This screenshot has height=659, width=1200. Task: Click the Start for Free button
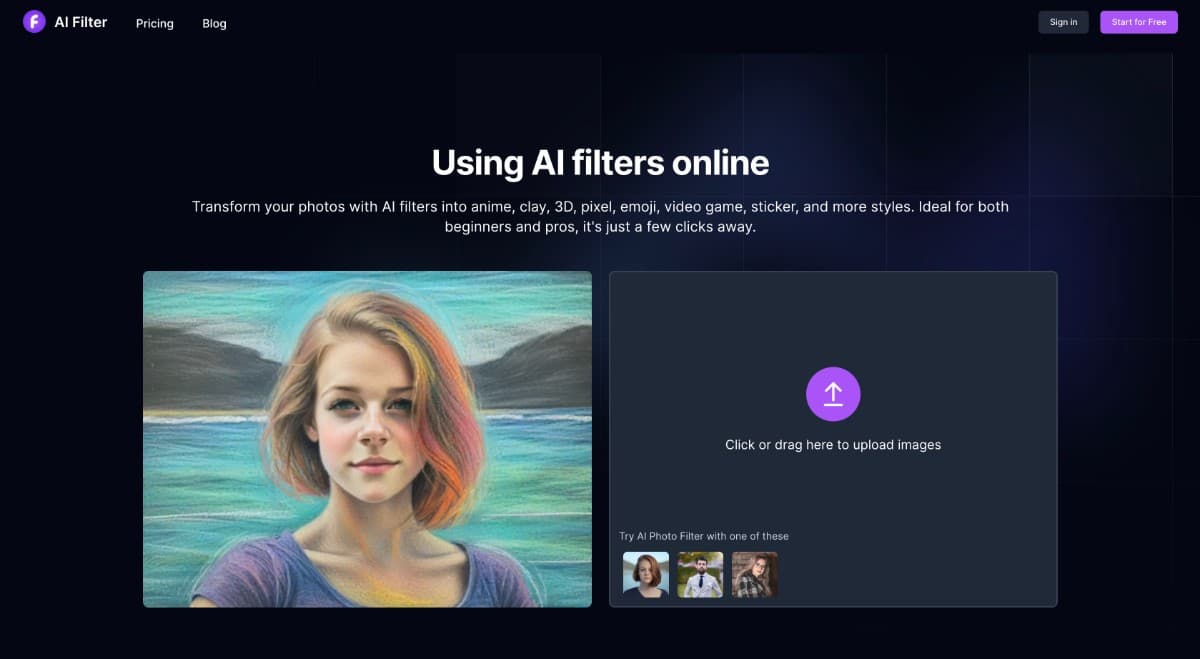pos(1139,22)
